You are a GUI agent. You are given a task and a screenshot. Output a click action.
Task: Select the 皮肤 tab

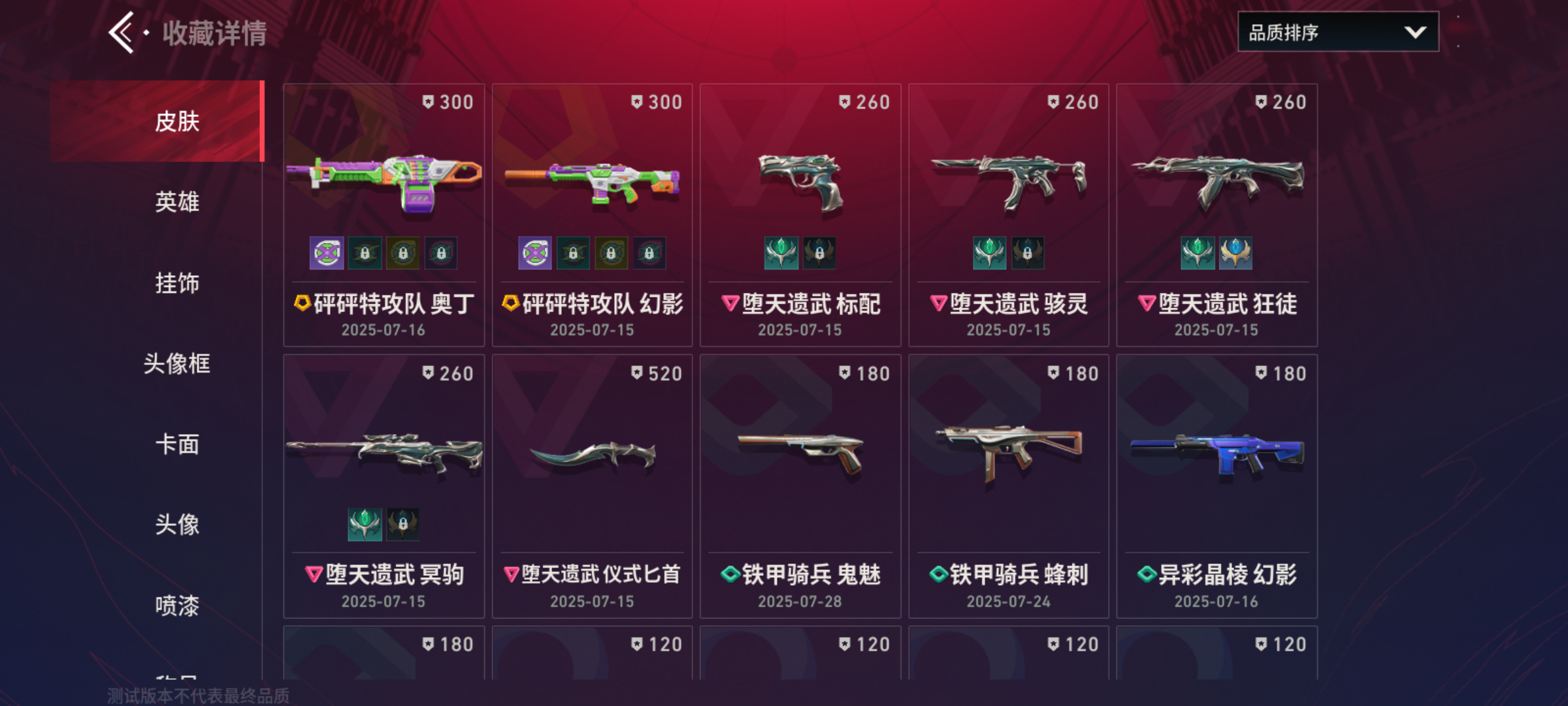pyautogui.click(x=157, y=122)
